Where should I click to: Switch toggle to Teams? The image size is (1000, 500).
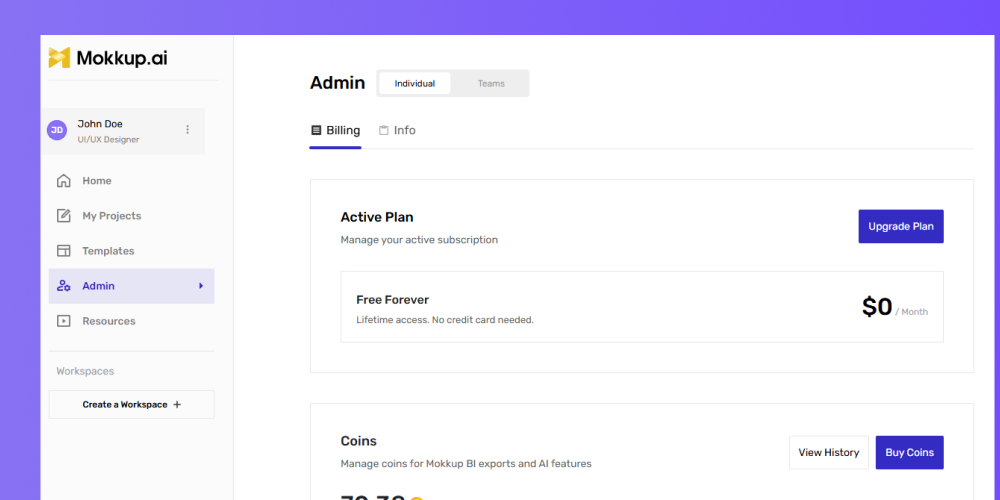click(x=491, y=84)
